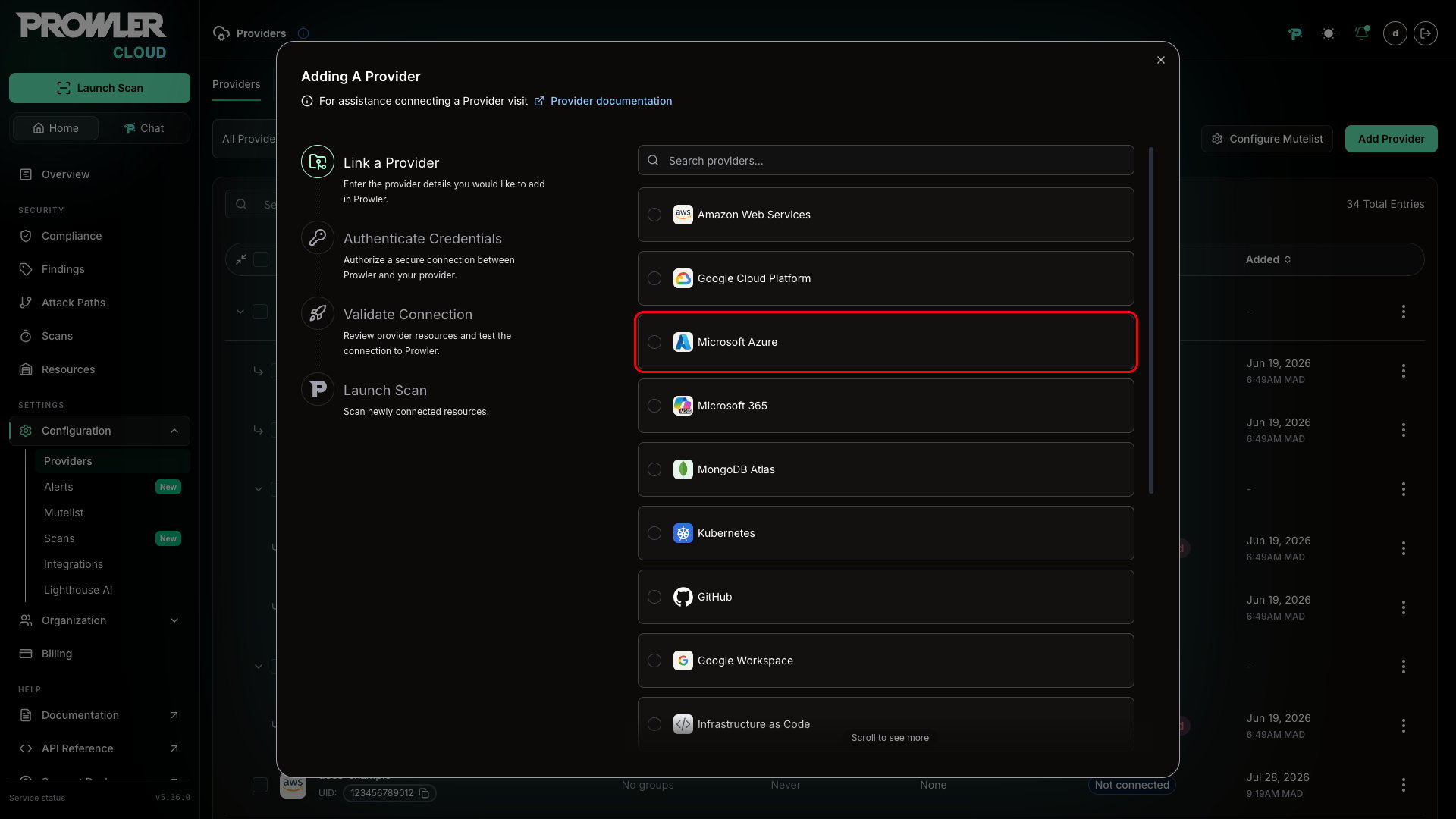
Task: Click the AWS logo icon in provider list
Action: click(x=683, y=215)
